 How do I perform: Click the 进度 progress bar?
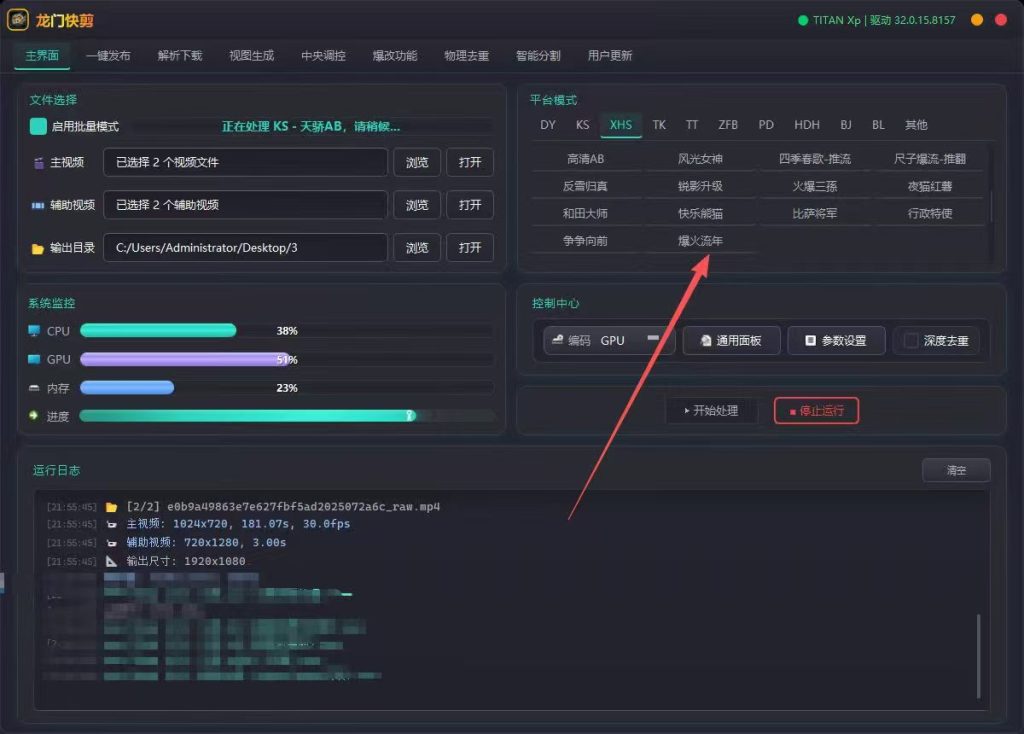point(287,415)
